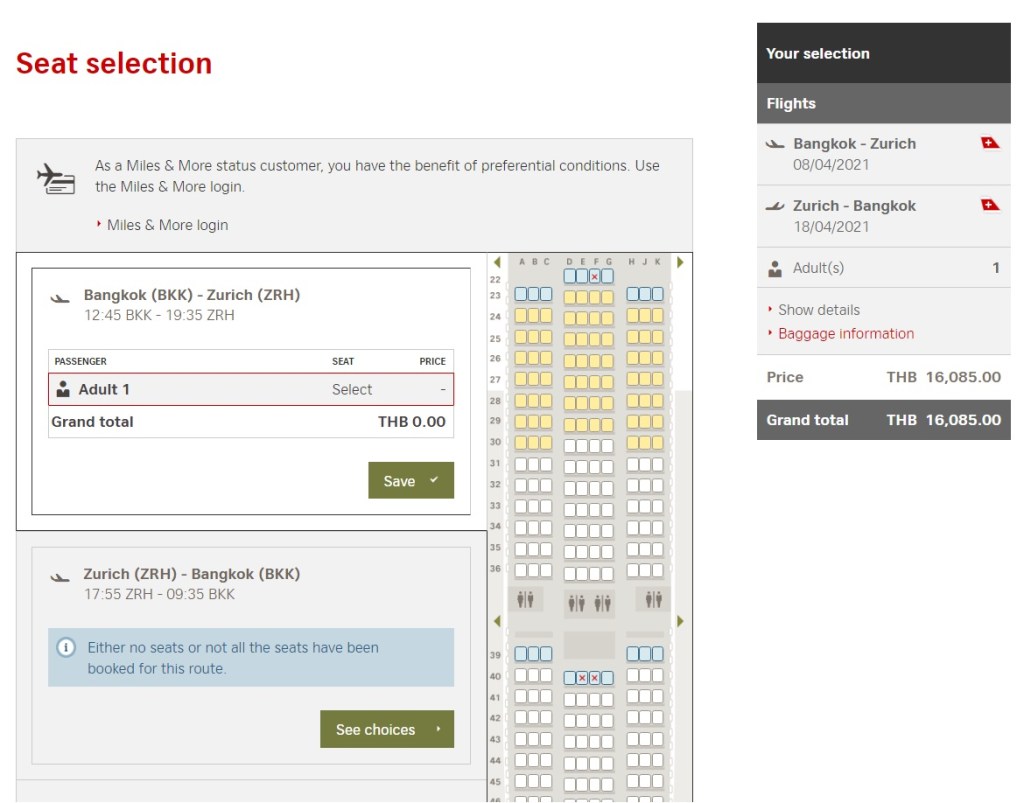Viewport: 1024px width, 803px height.
Task: Click the green right arrow at row 22
Action: pos(681,263)
